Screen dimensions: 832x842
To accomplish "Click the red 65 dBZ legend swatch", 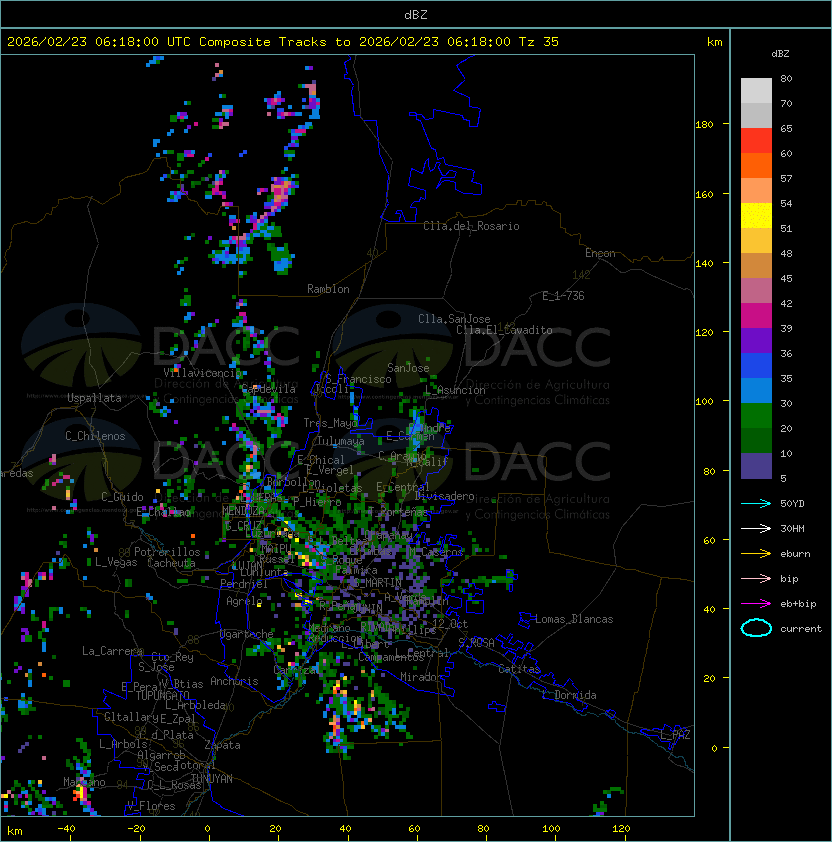I will [x=756, y=141].
